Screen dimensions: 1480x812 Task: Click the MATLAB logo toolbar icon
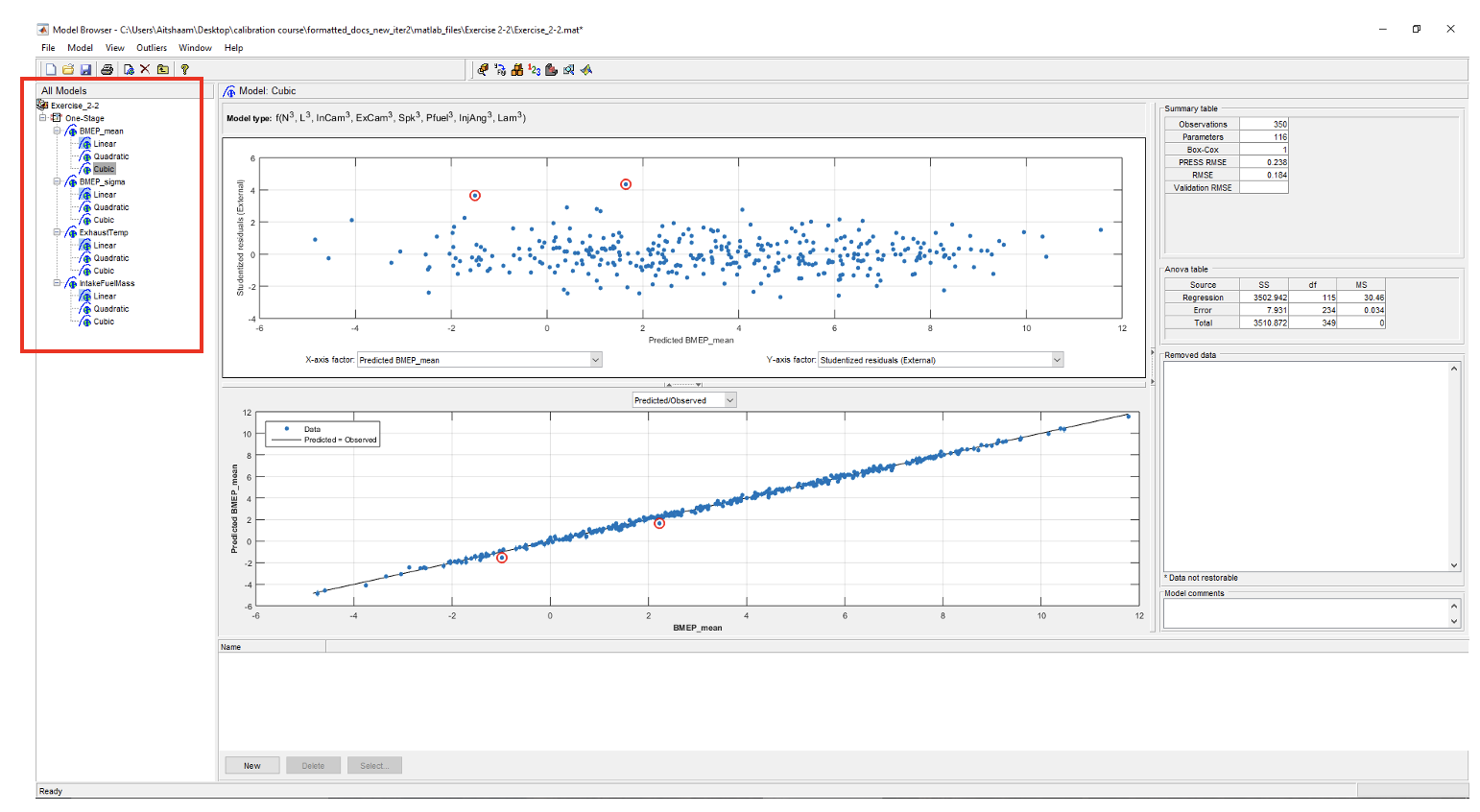coord(586,69)
